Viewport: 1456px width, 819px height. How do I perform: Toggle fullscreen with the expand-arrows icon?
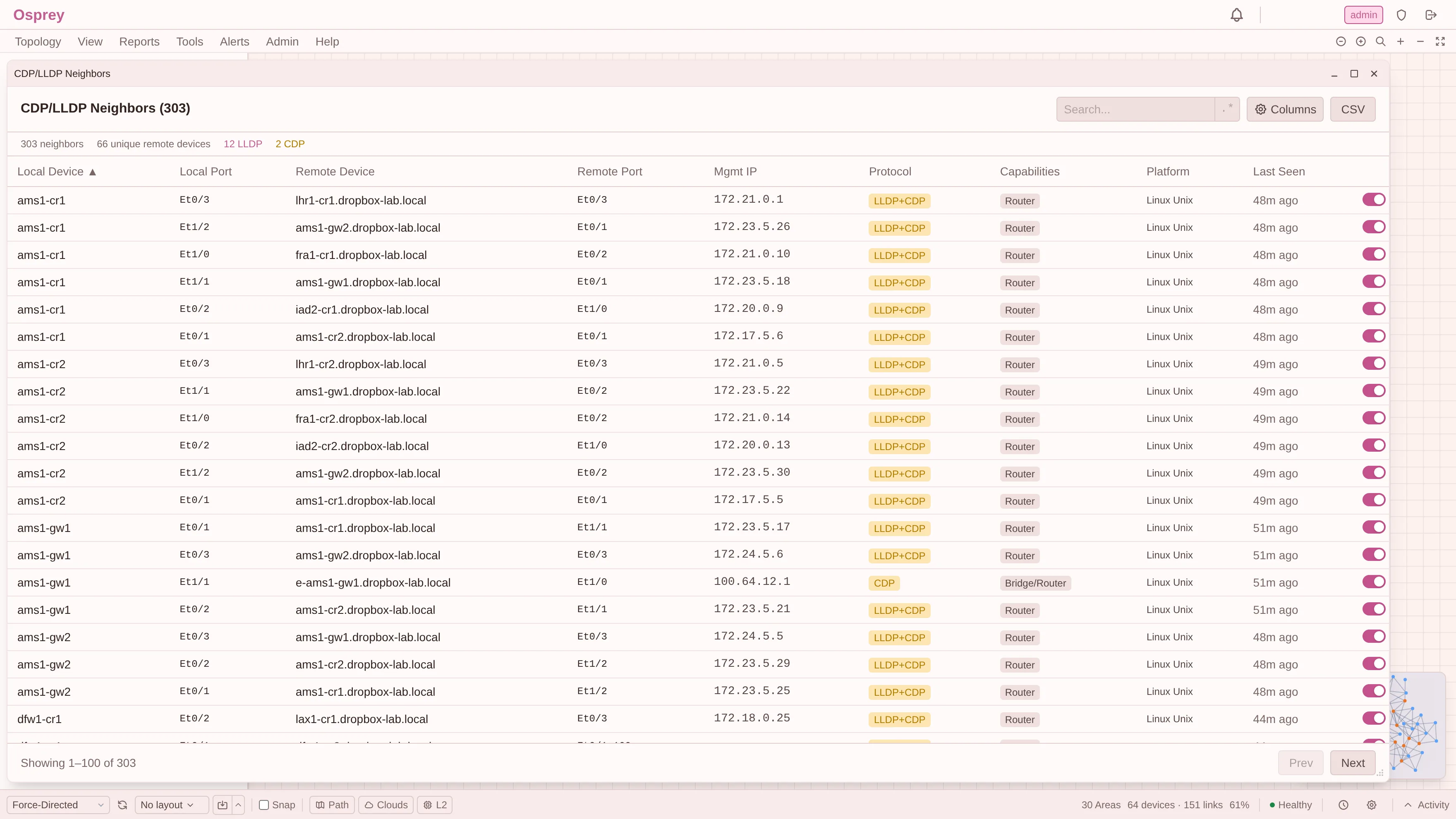[1440, 41]
